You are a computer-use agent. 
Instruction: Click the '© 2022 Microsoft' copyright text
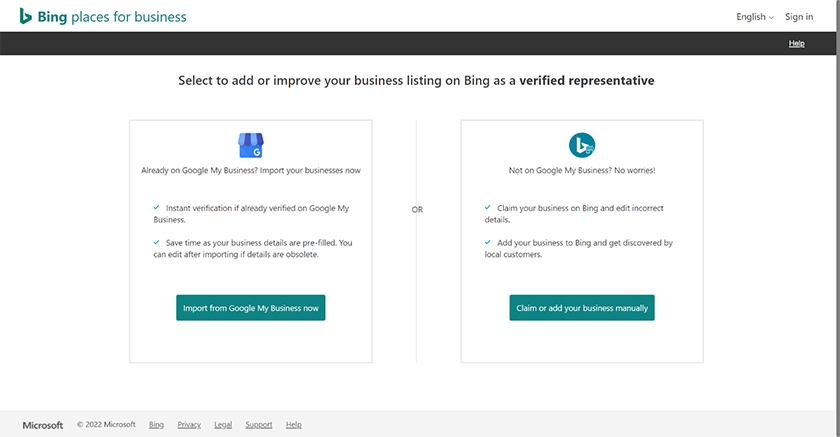[x=106, y=425]
